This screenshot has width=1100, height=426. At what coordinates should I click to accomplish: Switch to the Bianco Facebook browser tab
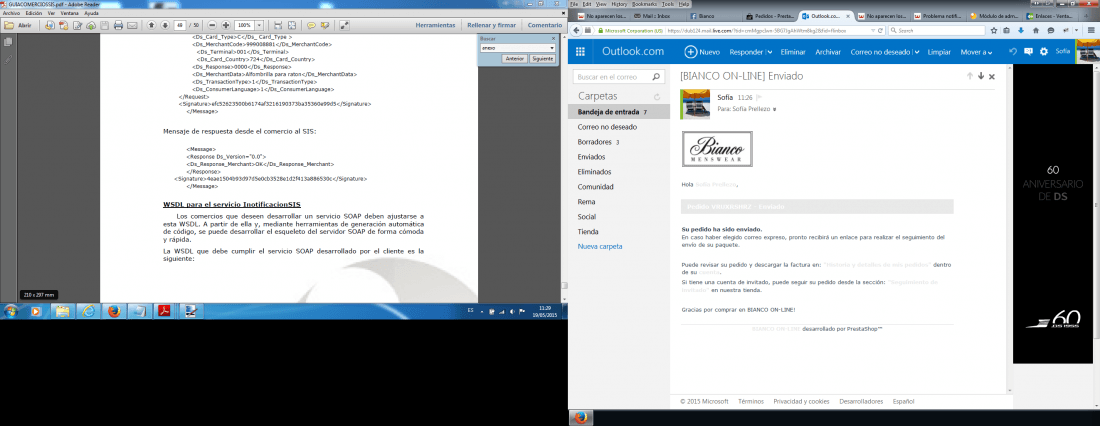tap(715, 15)
